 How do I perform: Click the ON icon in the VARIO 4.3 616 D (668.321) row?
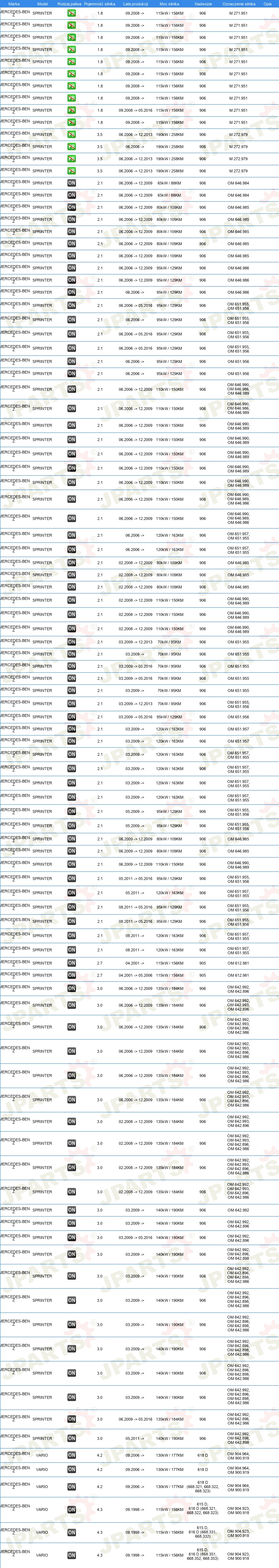[71, 1509]
